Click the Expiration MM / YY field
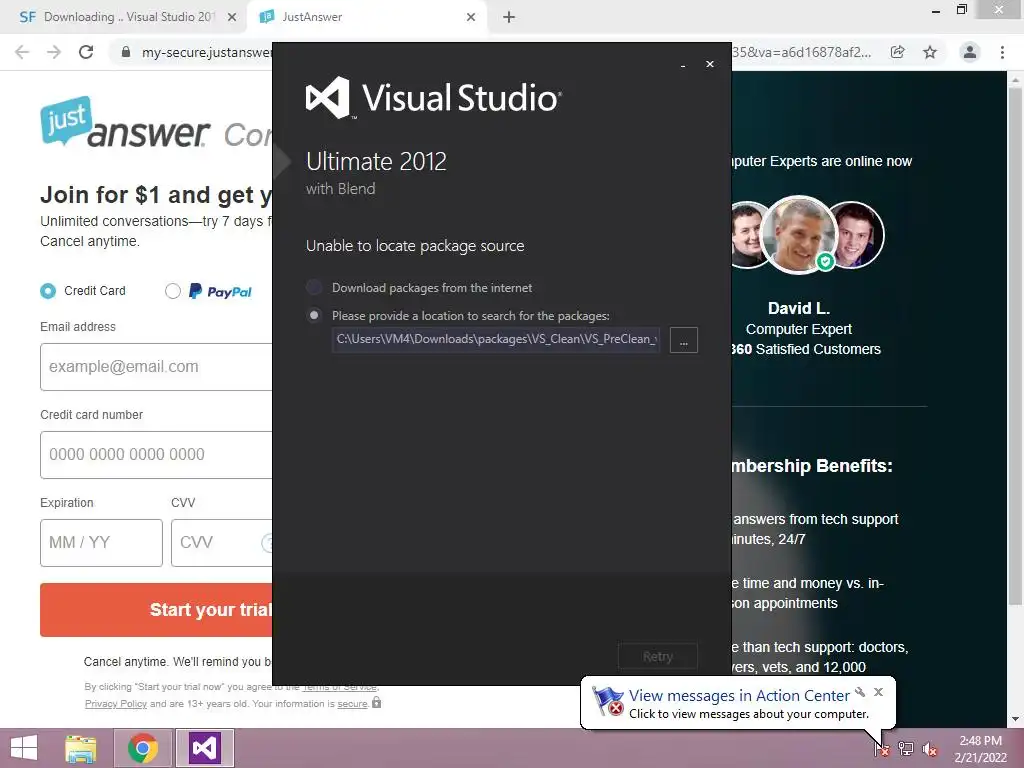Viewport: 1024px width, 768px height. (101, 543)
